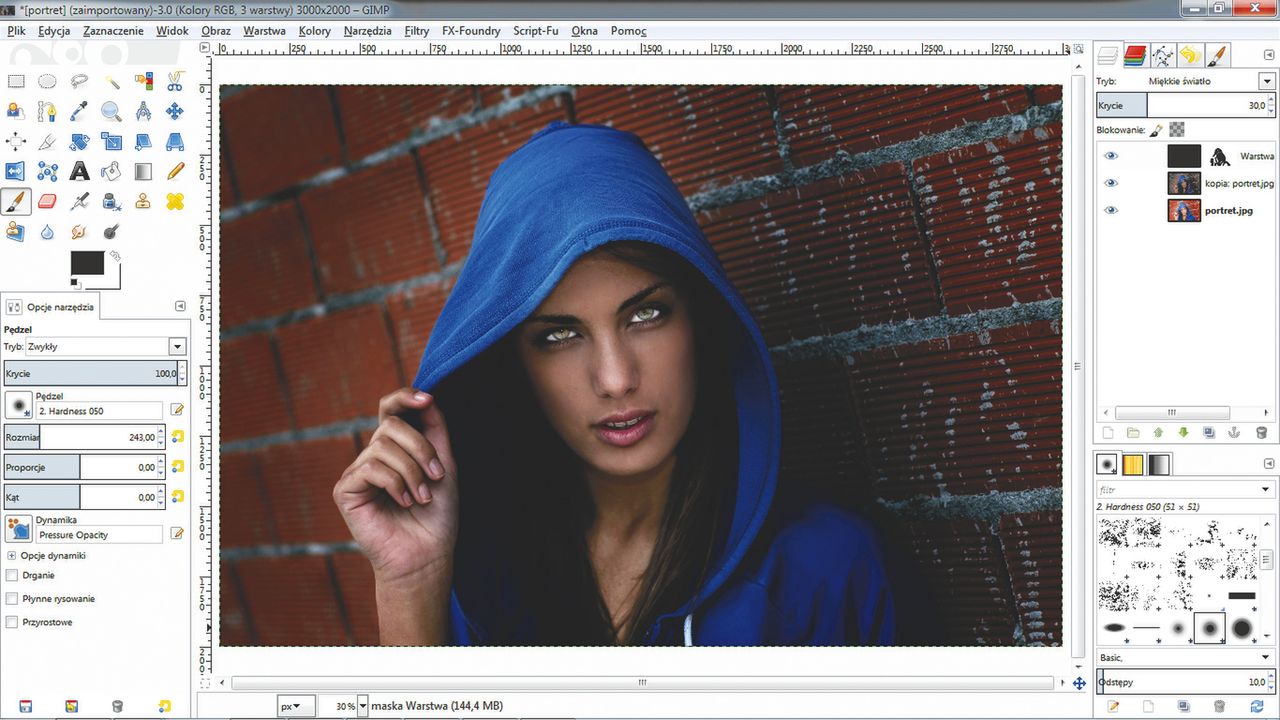Switch to the Channels tab
The width and height of the screenshot is (1280, 720).
click(1134, 55)
